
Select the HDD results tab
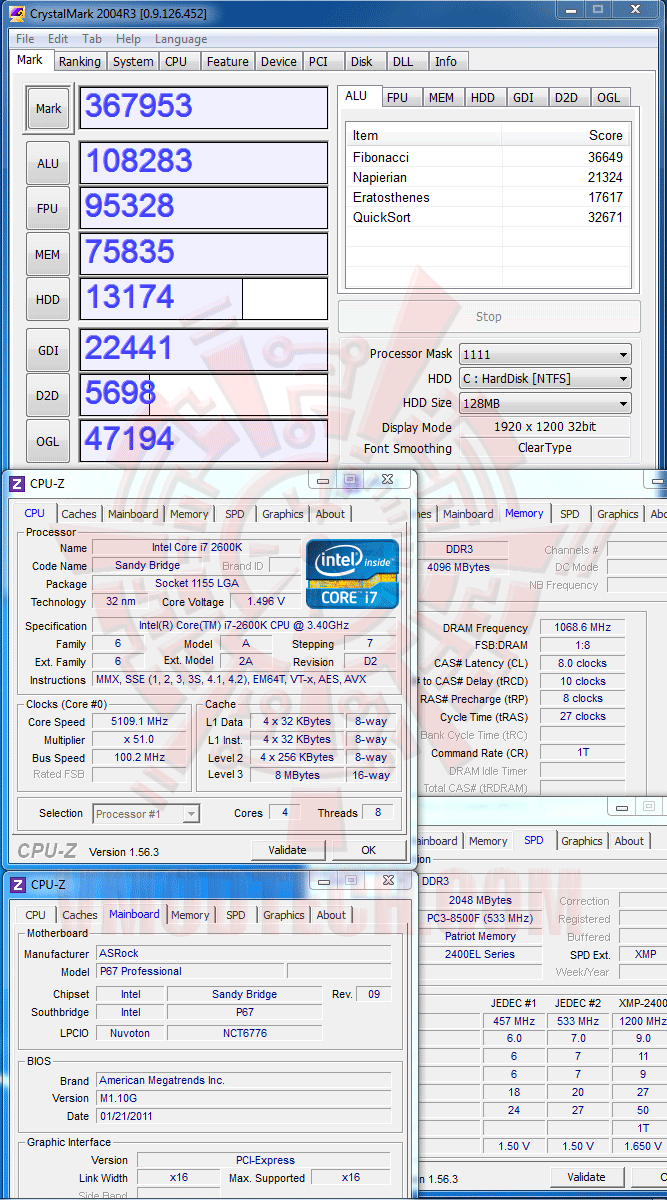click(483, 97)
